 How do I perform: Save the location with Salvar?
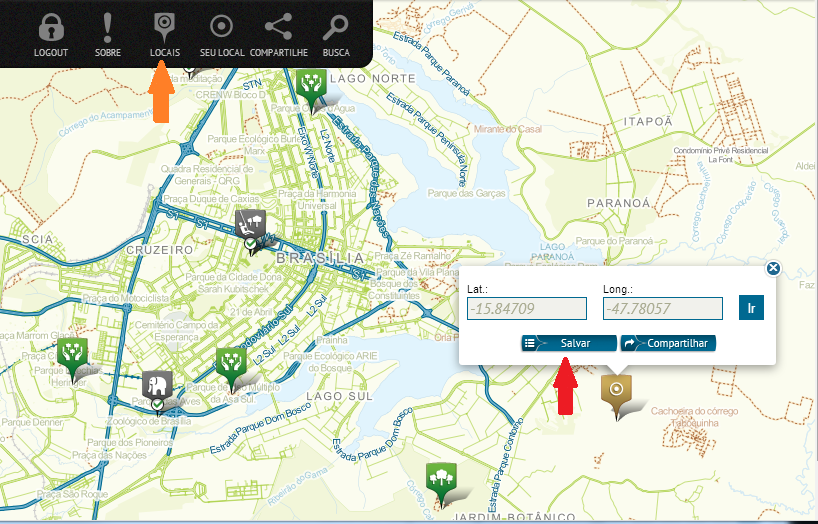(x=568, y=343)
